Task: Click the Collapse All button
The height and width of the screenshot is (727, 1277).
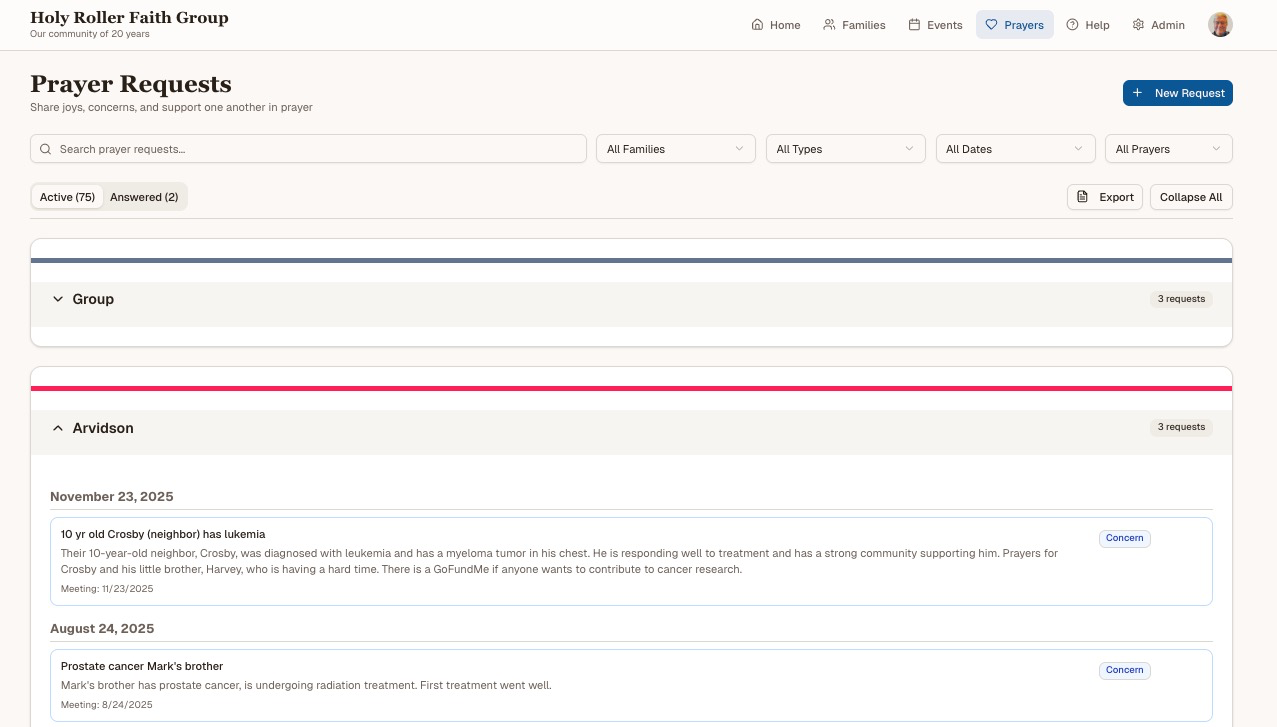Action: 1191,197
